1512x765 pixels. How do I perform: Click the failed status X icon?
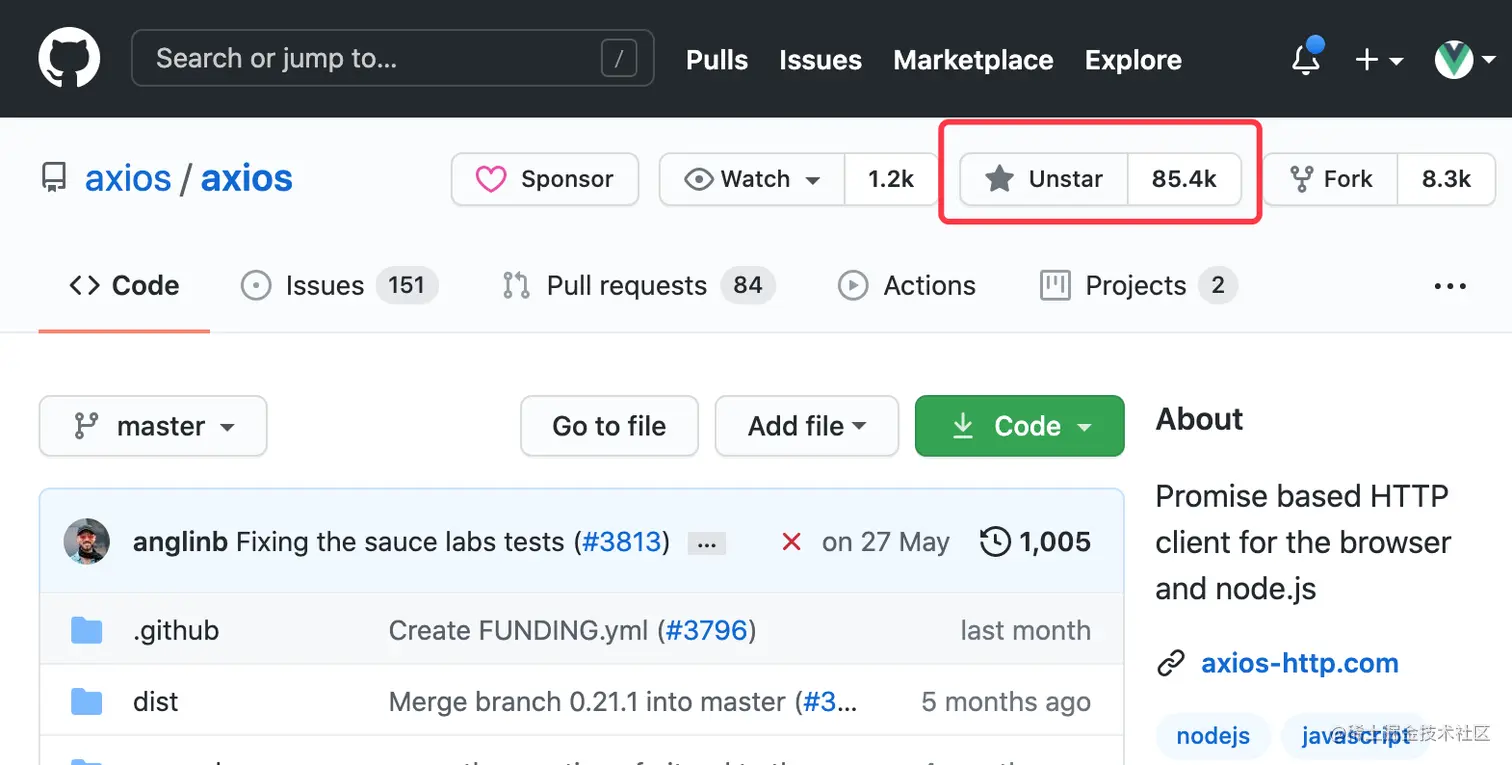point(791,542)
